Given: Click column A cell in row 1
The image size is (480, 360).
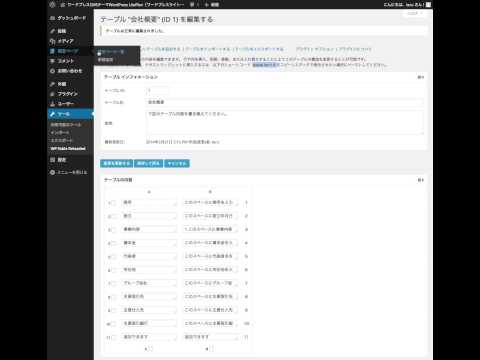Looking at the screenshot, I should click(x=149, y=203).
